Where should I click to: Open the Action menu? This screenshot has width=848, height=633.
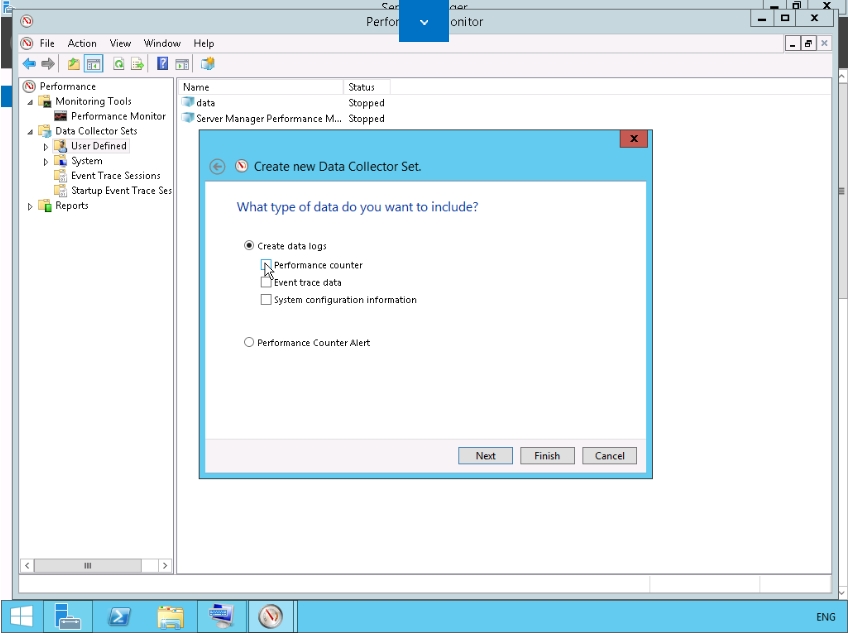82,44
